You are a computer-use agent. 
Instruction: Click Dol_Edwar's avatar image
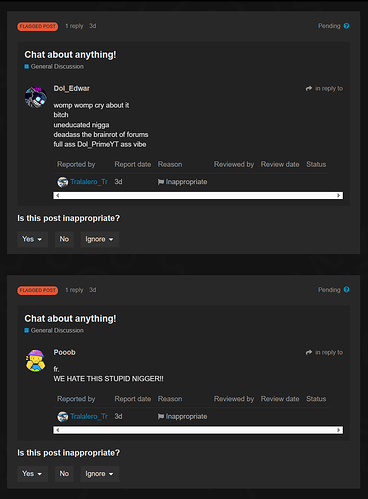coord(36,97)
